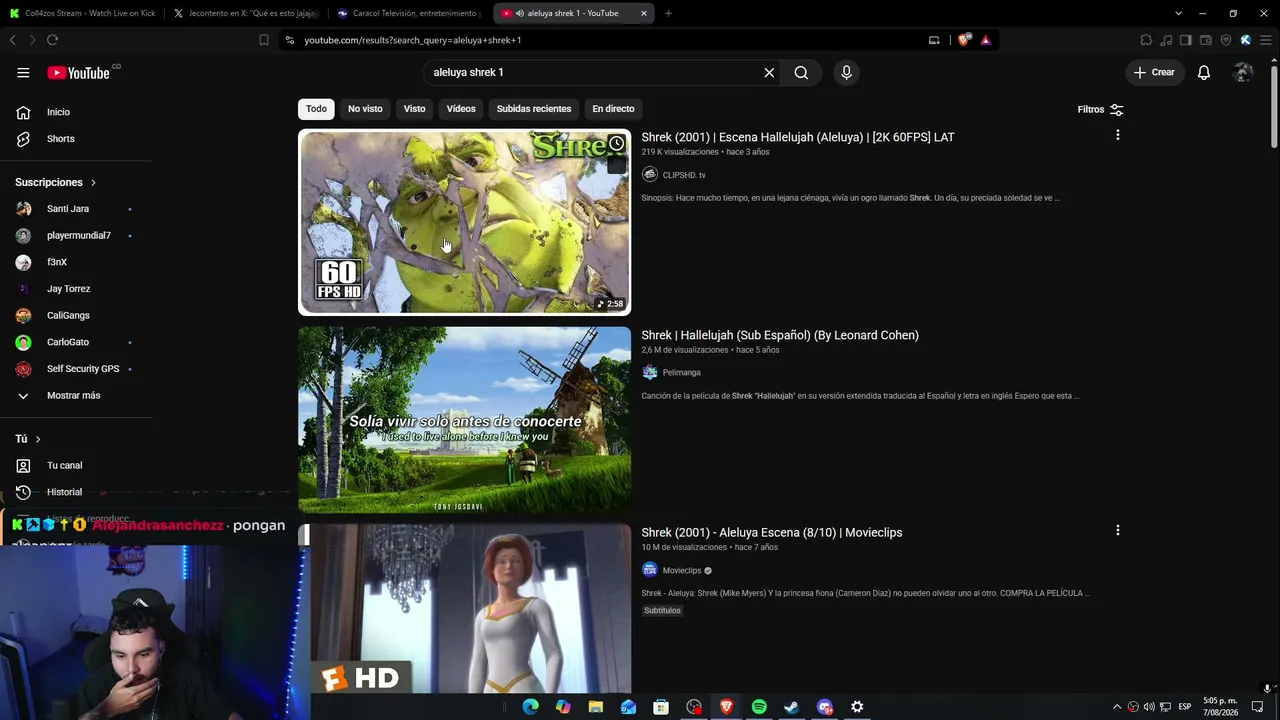This screenshot has width=1280, height=720.
Task: Play the Shrek 60 FPS HD thumbnail
Action: point(464,222)
